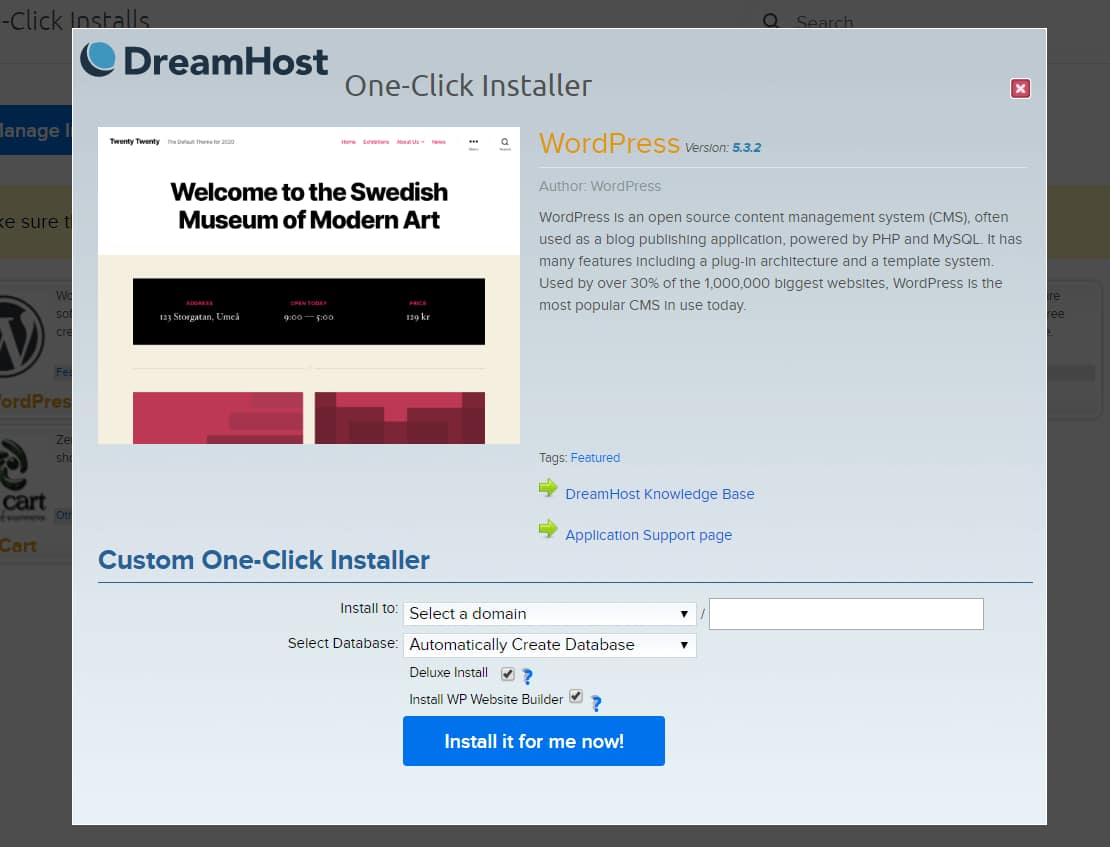
Task: Expand the Select Database dropdown
Action: [x=549, y=645]
